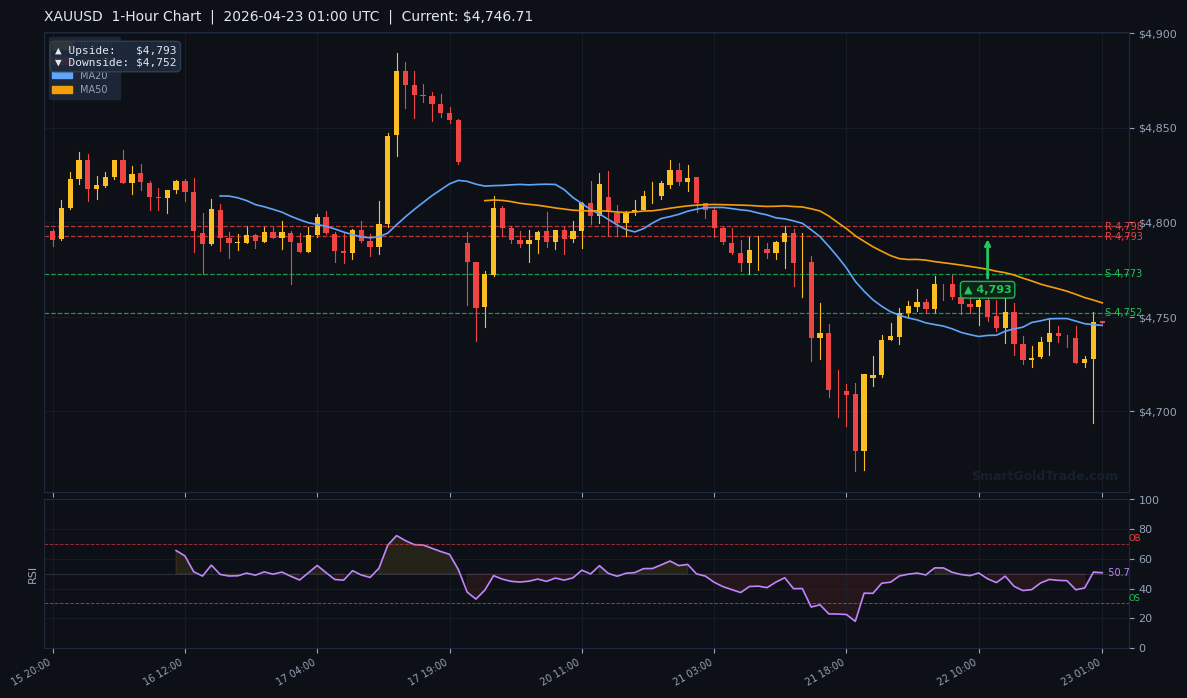Viewport: 1187px width, 698px height.
Task: Select the green buy-signal arrow on the chart
Action: coord(987,262)
